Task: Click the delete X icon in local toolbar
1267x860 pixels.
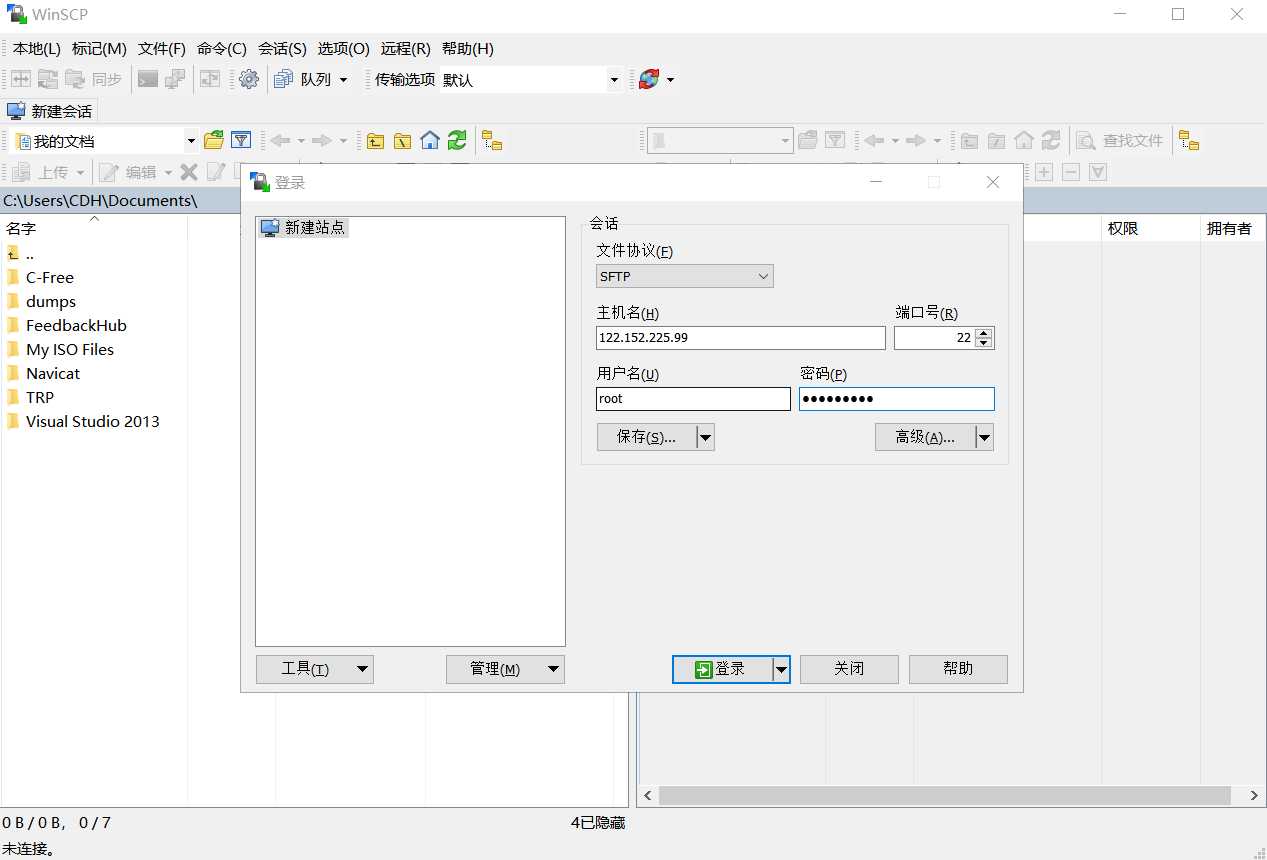Action: pos(189,172)
